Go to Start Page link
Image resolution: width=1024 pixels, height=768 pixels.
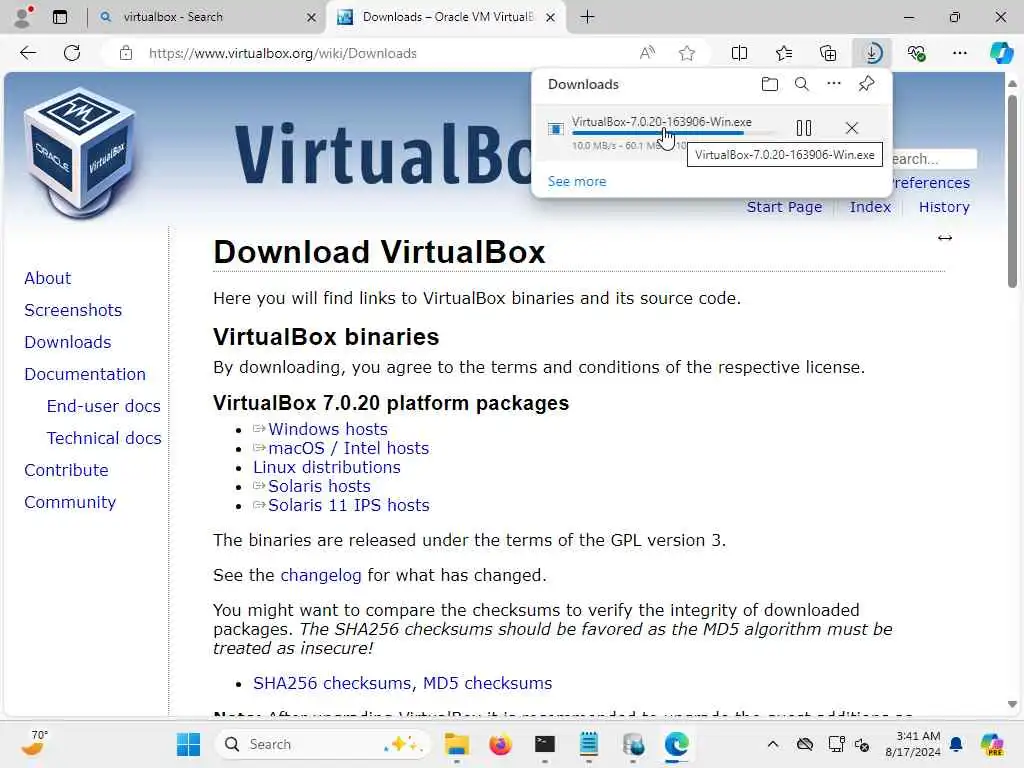tap(784, 207)
